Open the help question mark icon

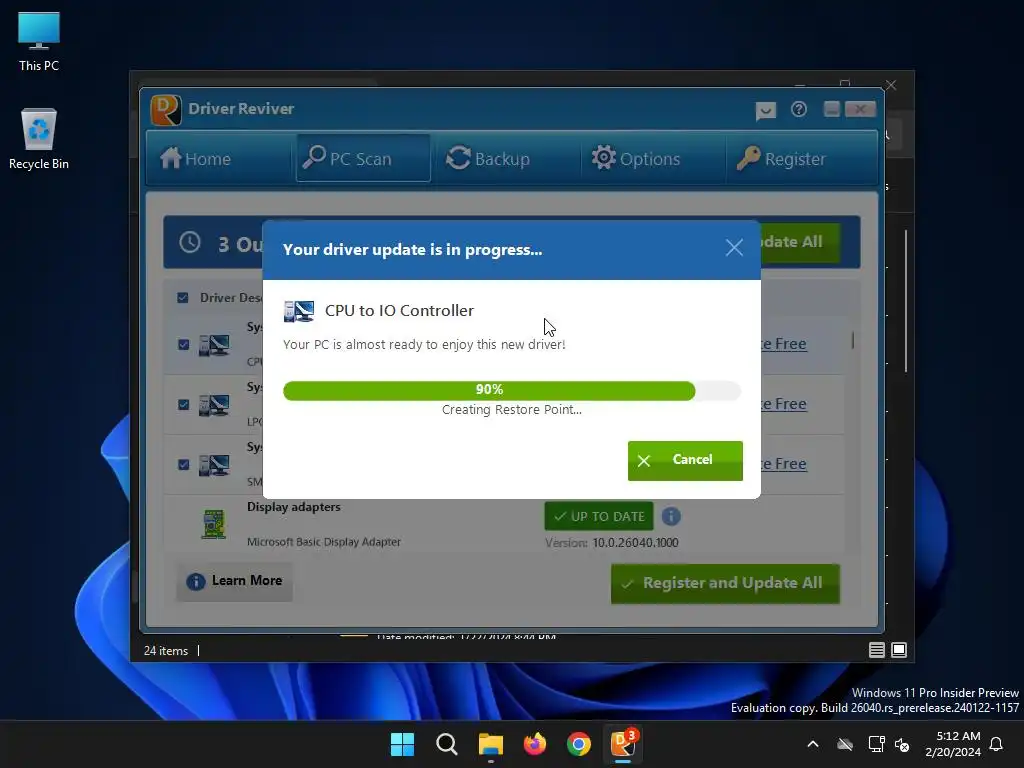[x=798, y=109]
